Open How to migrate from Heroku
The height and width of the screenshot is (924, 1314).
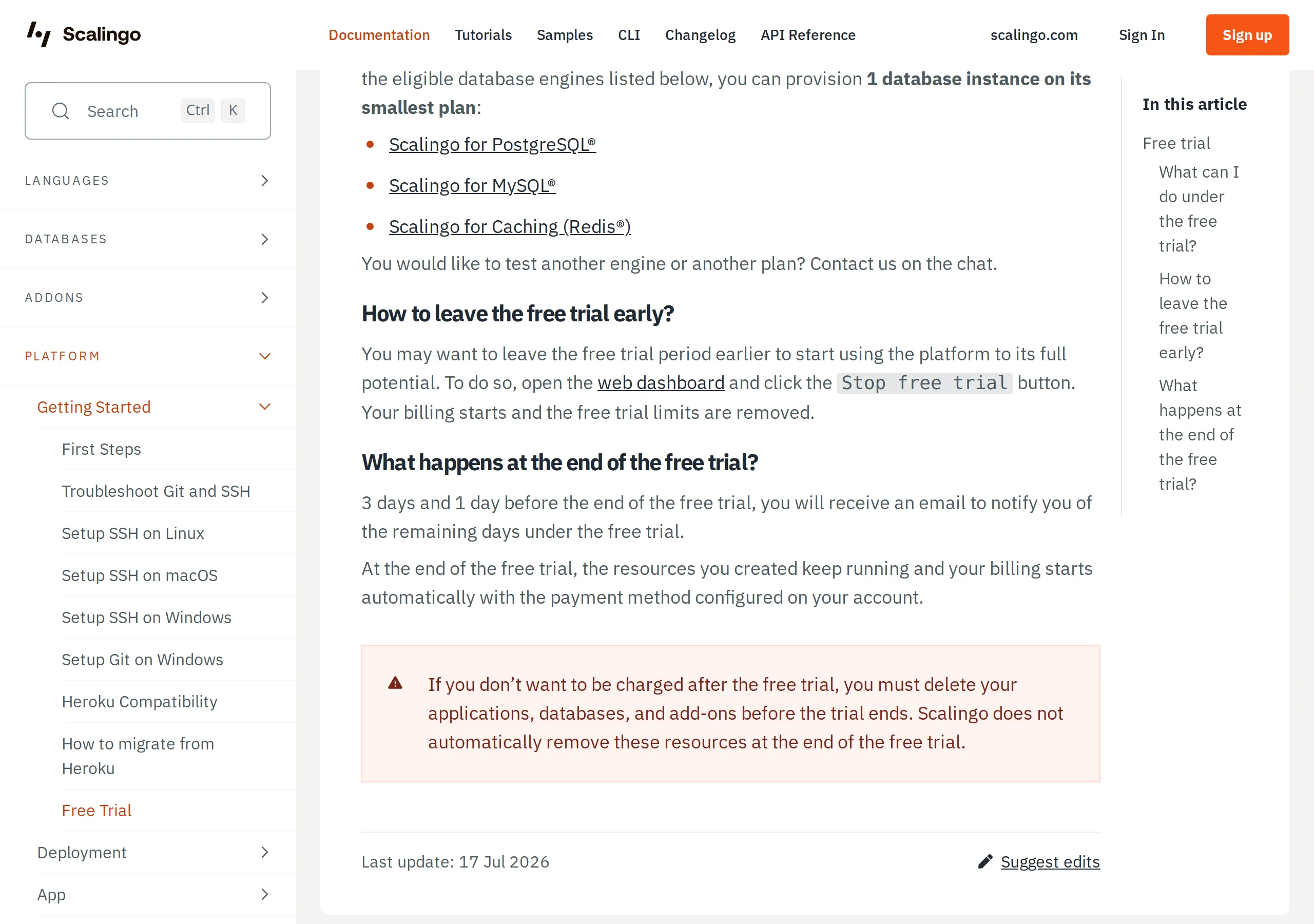138,756
